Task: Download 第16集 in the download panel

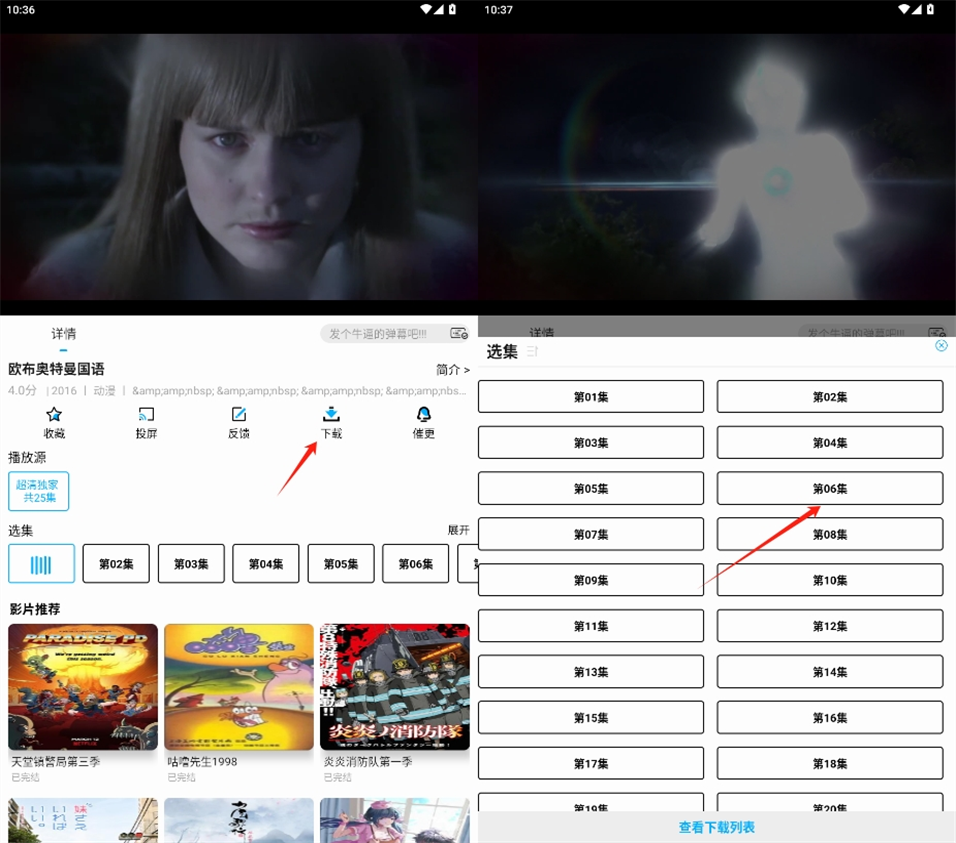Action: 830,717
